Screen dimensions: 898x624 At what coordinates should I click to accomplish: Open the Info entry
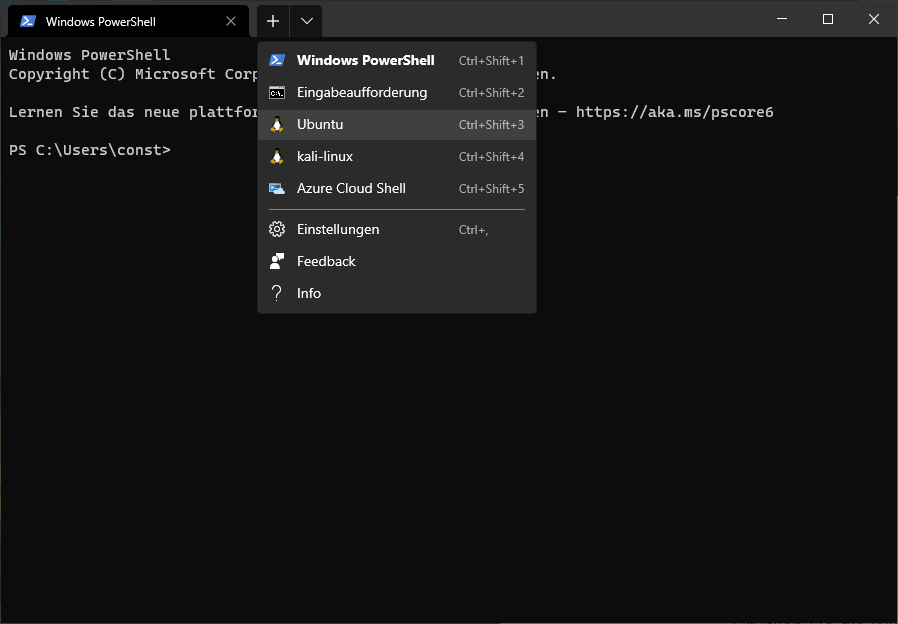pos(397,293)
